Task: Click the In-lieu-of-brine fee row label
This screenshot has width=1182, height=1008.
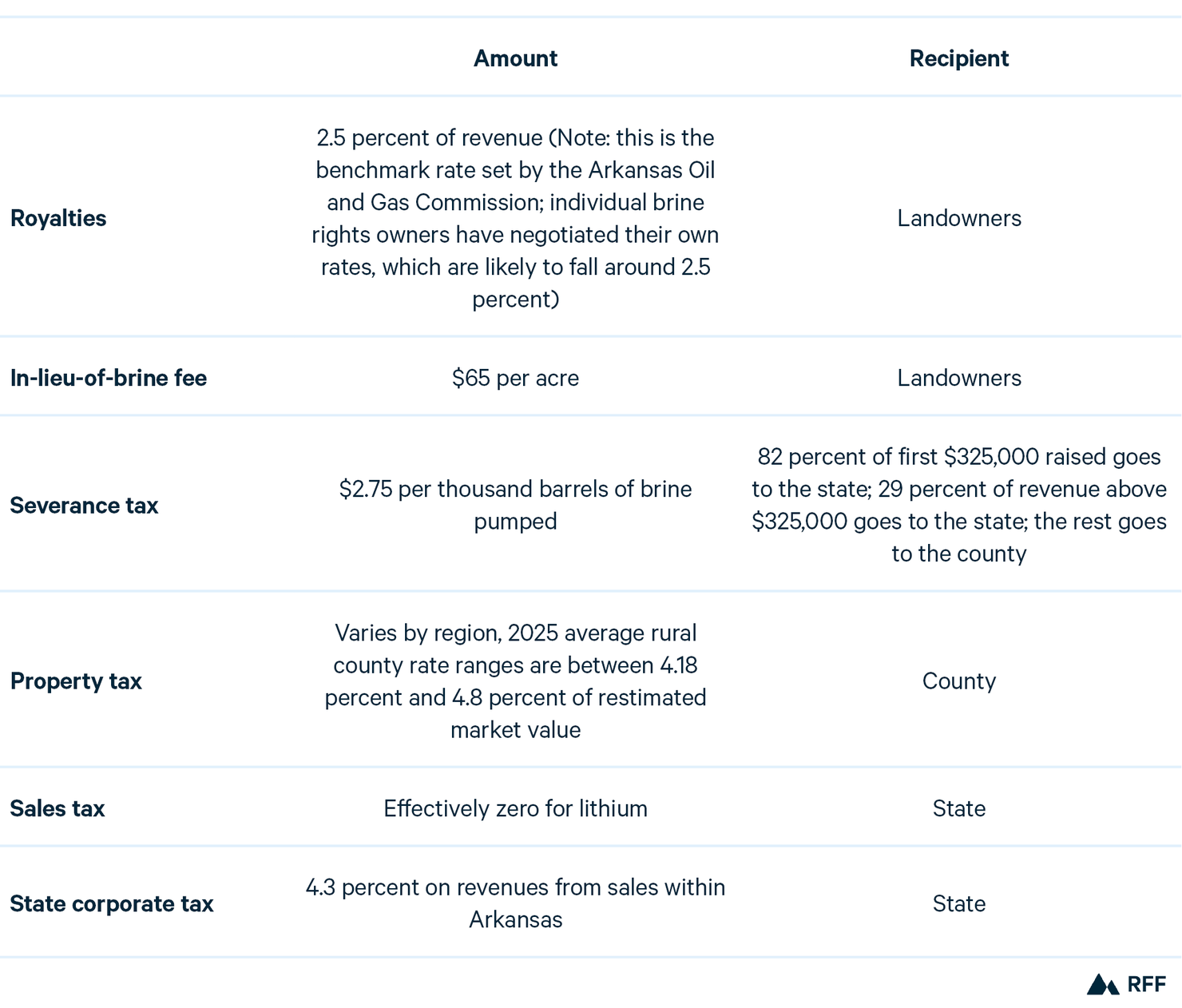Action: [x=109, y=378]
